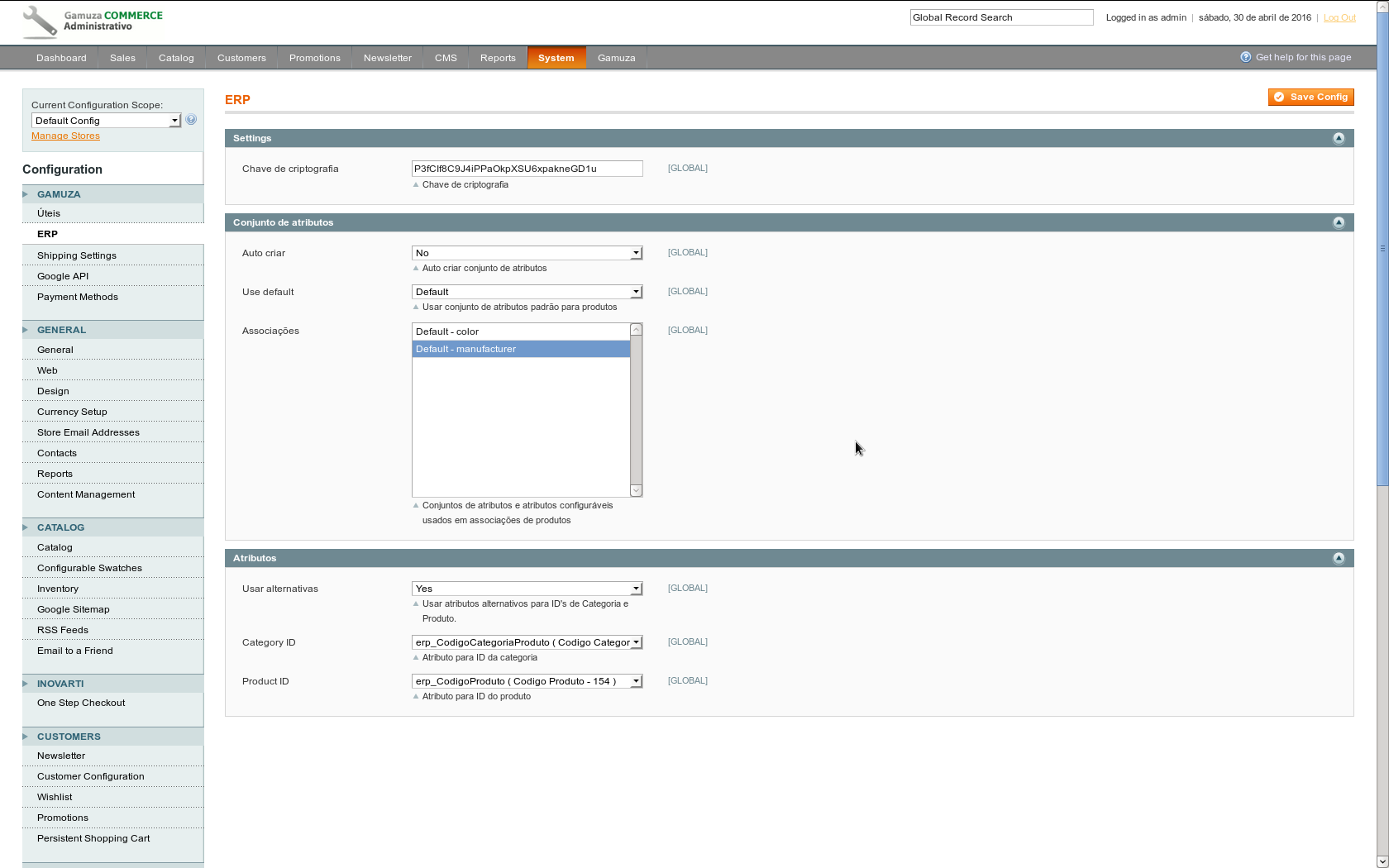The width and height of the screenshot is (1389, 868).
Task: Click the Save Config button
Action: pos(1311,98)
